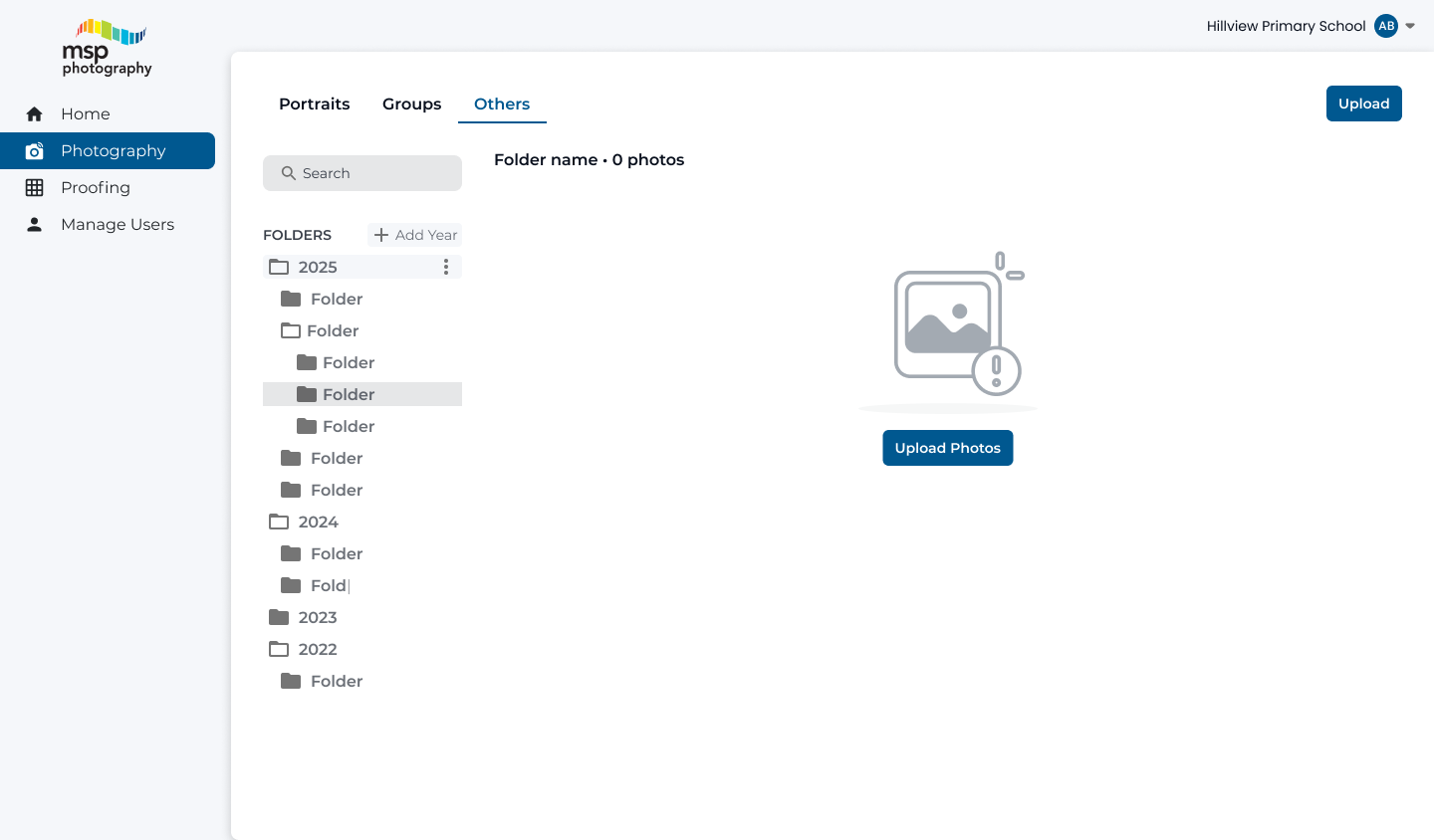Image resolution: width=1434 pixels, height=840 pixels.
Task: Collapse the 2025 year folder
Action: tap(279, 267)
